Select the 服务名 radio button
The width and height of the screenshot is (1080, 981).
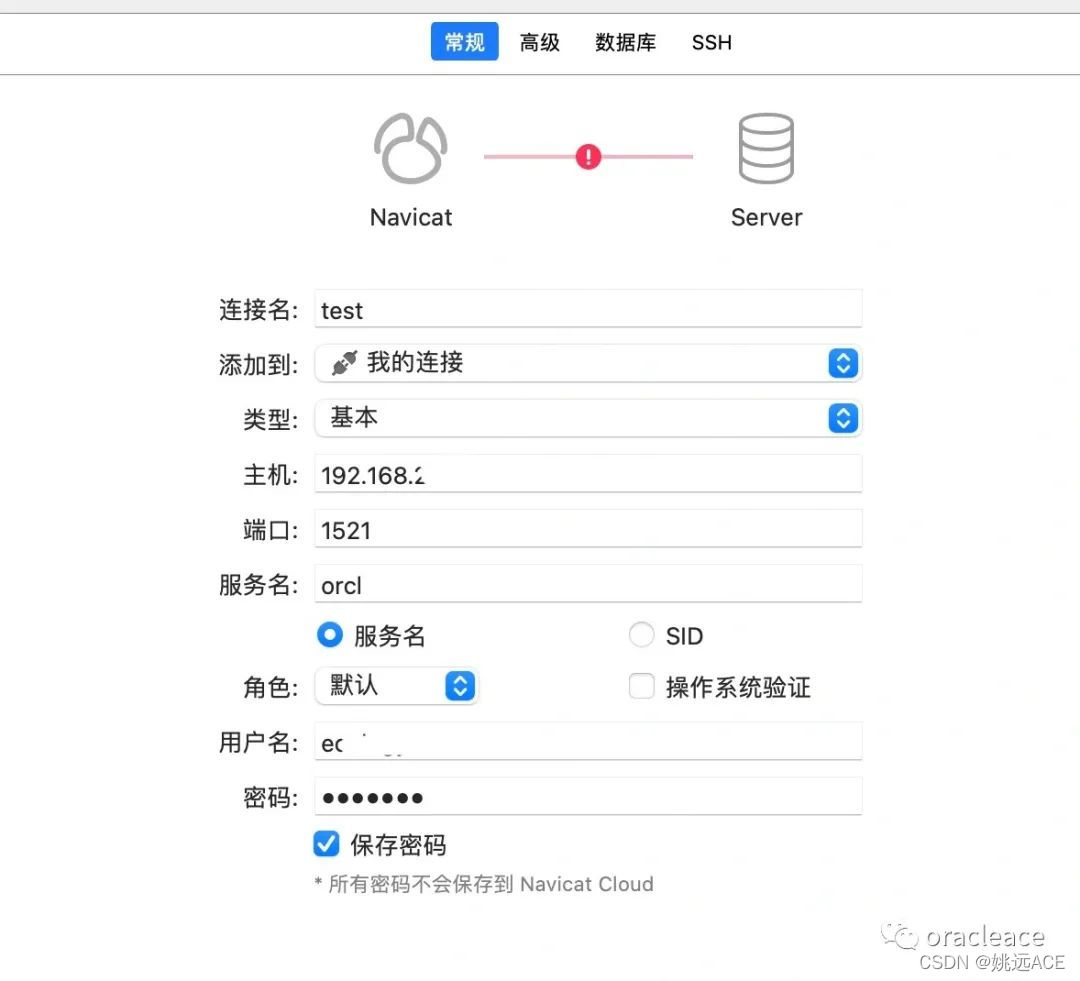(x=330, y=635)
